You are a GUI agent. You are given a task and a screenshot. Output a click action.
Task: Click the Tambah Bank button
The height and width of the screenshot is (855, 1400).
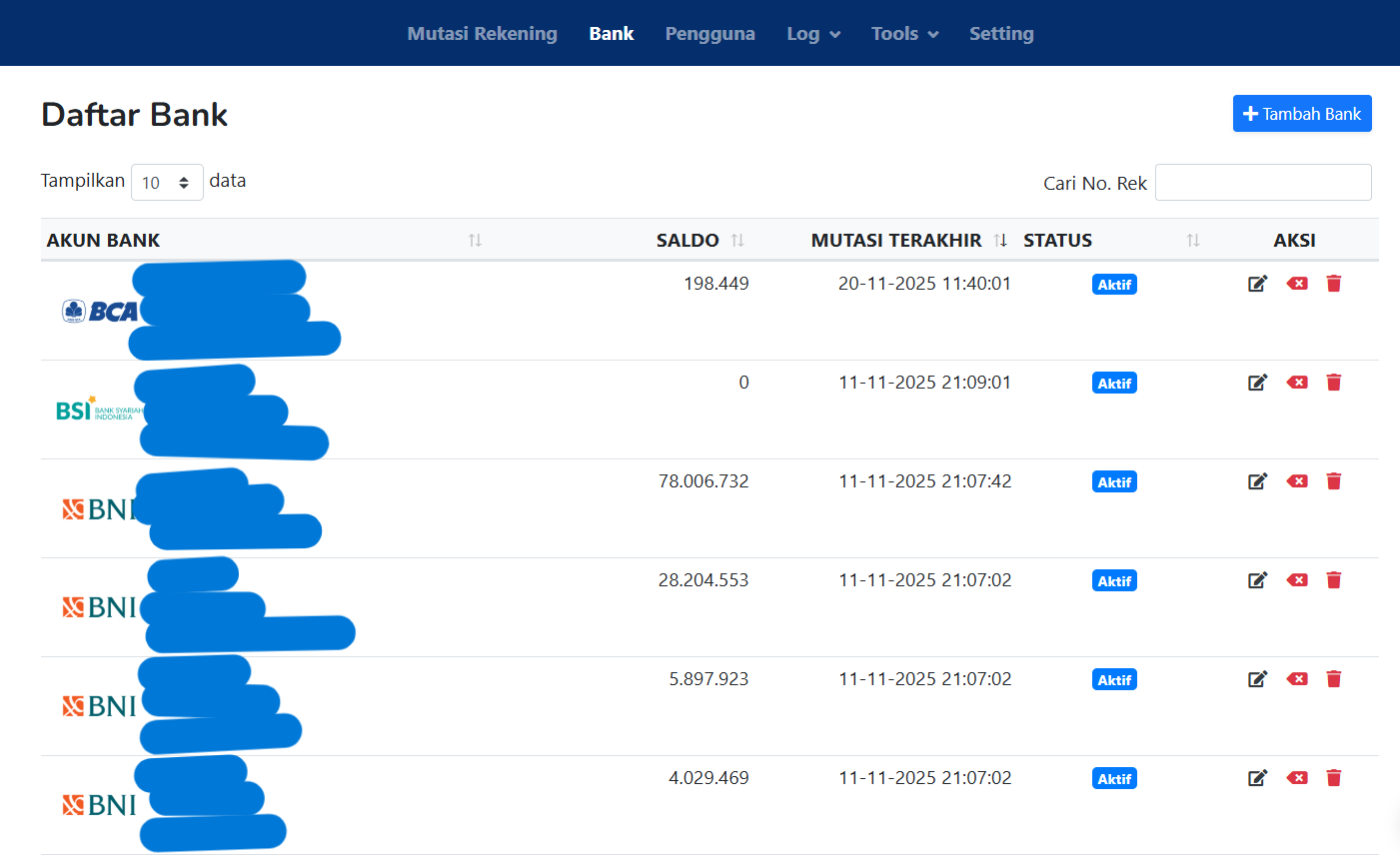1301,114
